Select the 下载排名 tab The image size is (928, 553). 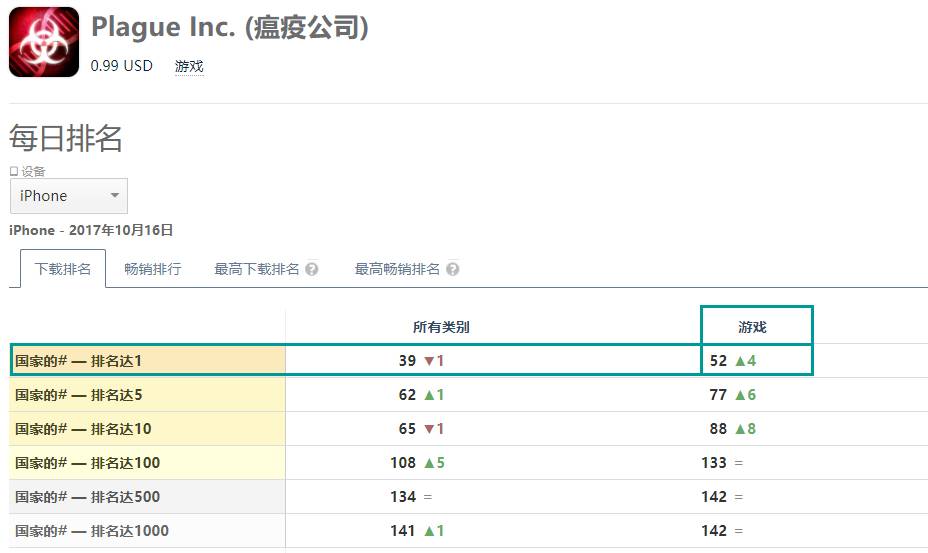tap(63, 269)
